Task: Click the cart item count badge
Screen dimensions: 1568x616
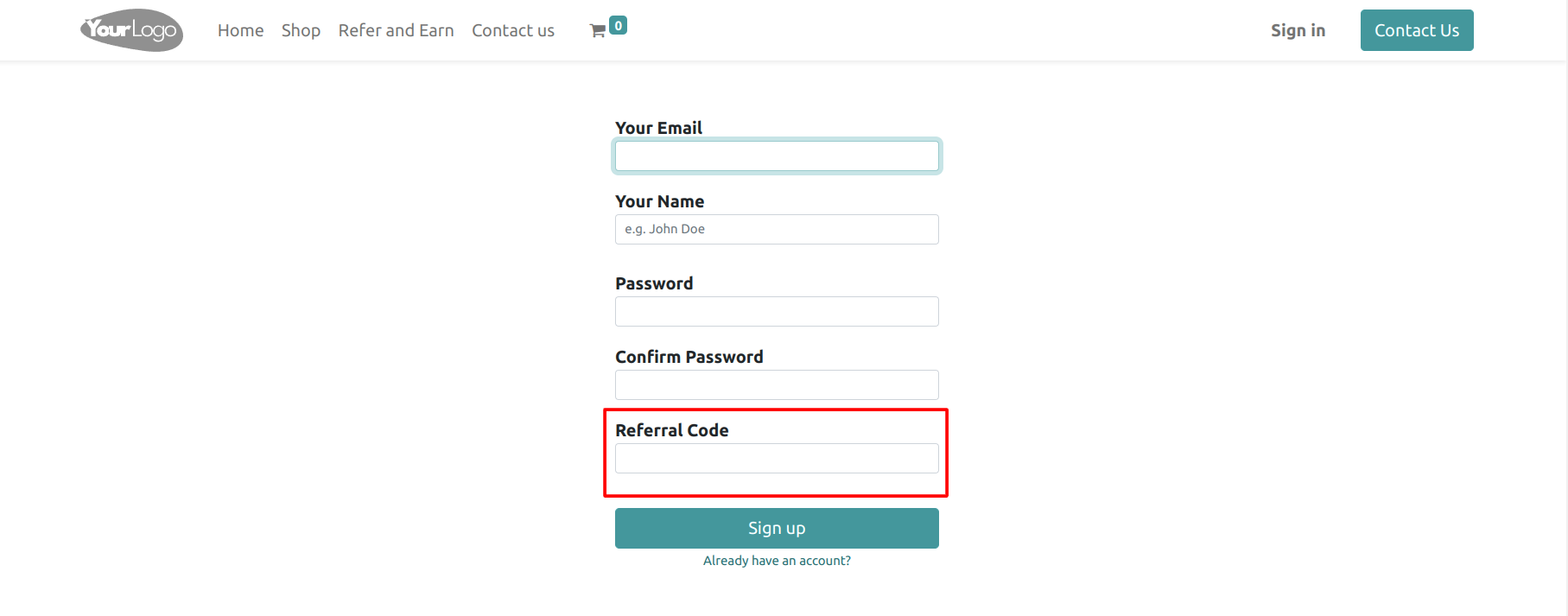Action: (x=618, y=26)
